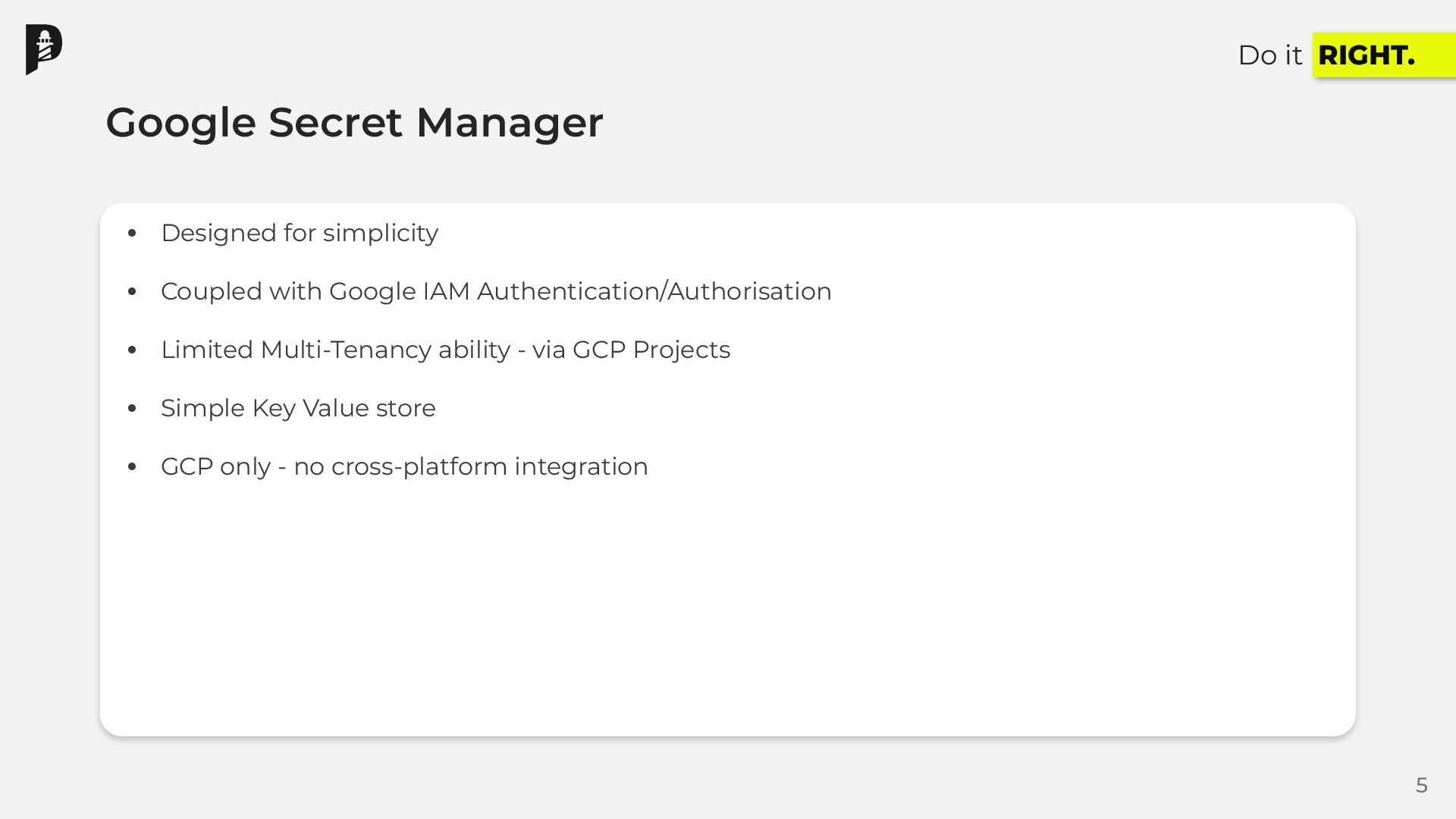Screen dimensions: 1456x819
Task: Click the 'Limited Multi-Tenancy ability' phrase
Action: (x=335, y=350)
